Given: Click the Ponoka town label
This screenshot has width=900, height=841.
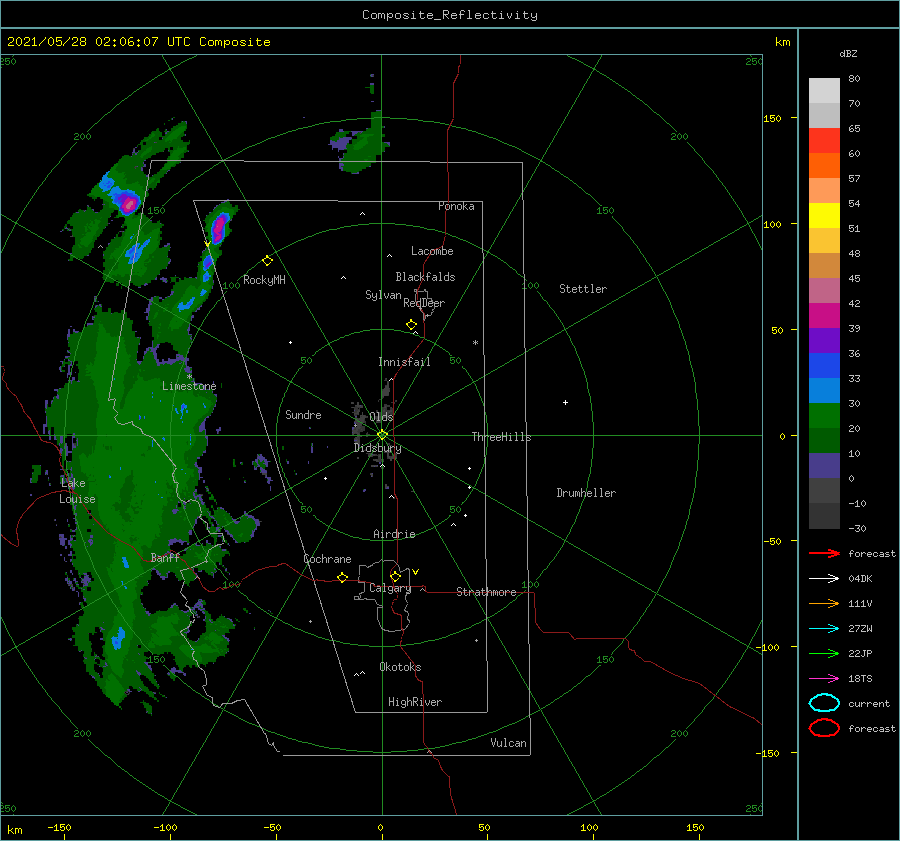Looking at the screenshot, I should (x=456, y=206).
